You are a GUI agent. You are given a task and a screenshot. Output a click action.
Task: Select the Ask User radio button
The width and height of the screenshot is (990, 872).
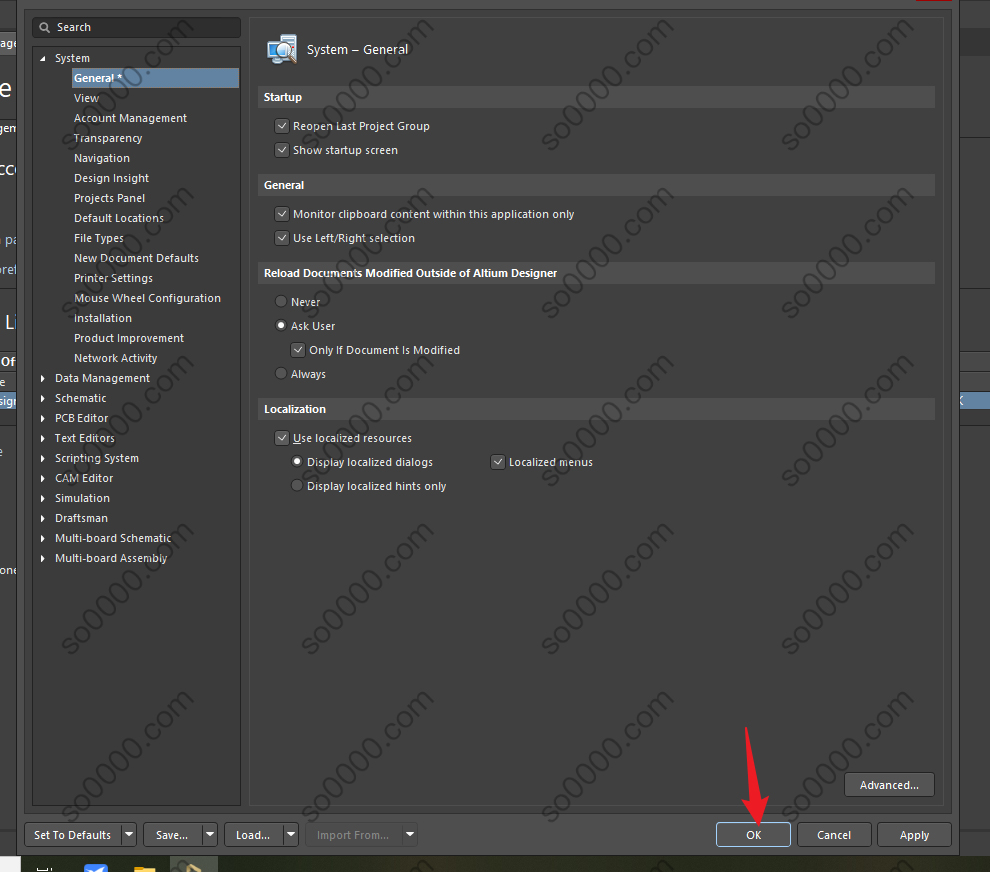pos(281,325)
